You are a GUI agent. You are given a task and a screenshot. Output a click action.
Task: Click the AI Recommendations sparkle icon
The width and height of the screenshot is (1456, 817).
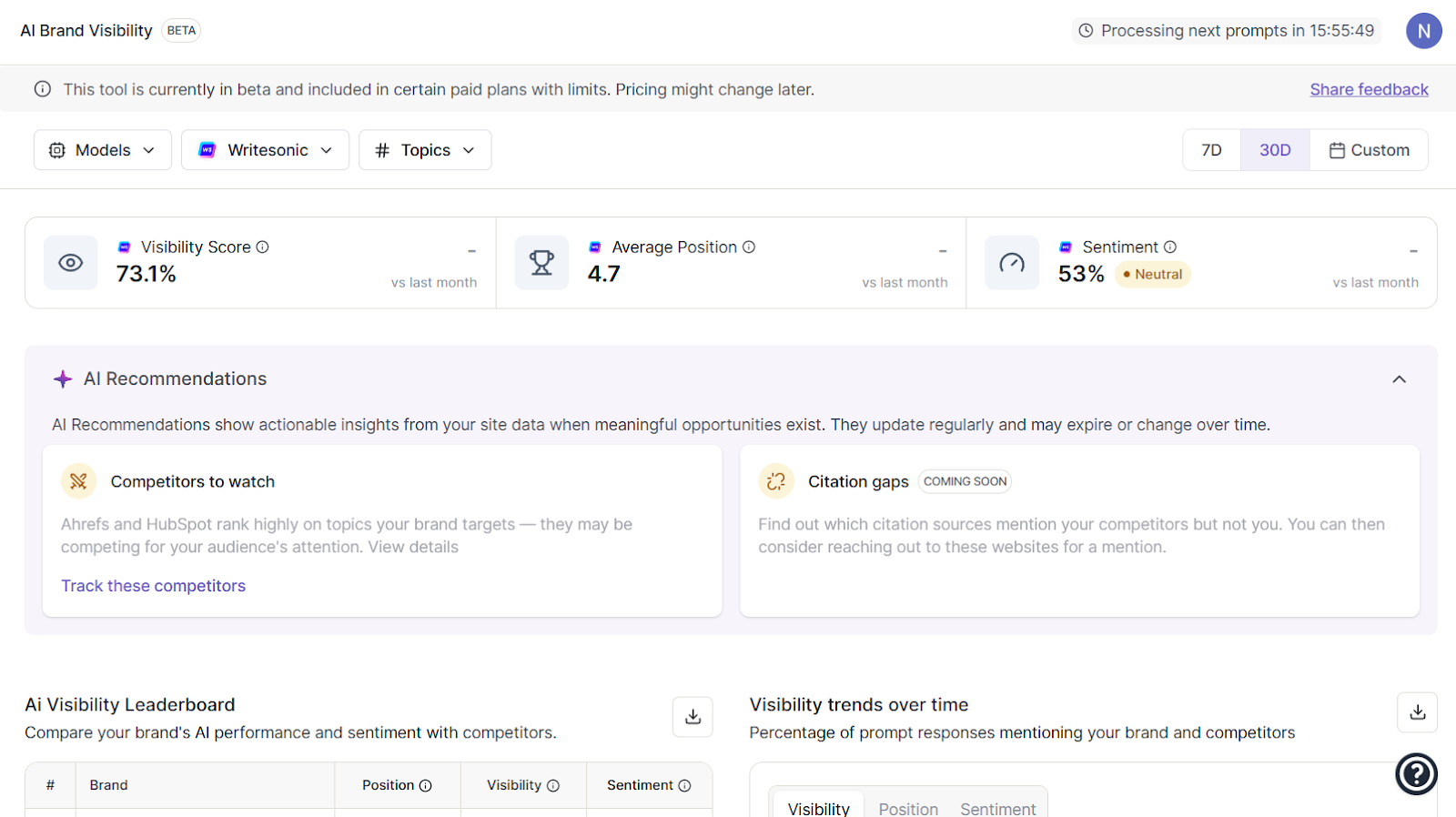pyautogui.click(x=63, y=379)
